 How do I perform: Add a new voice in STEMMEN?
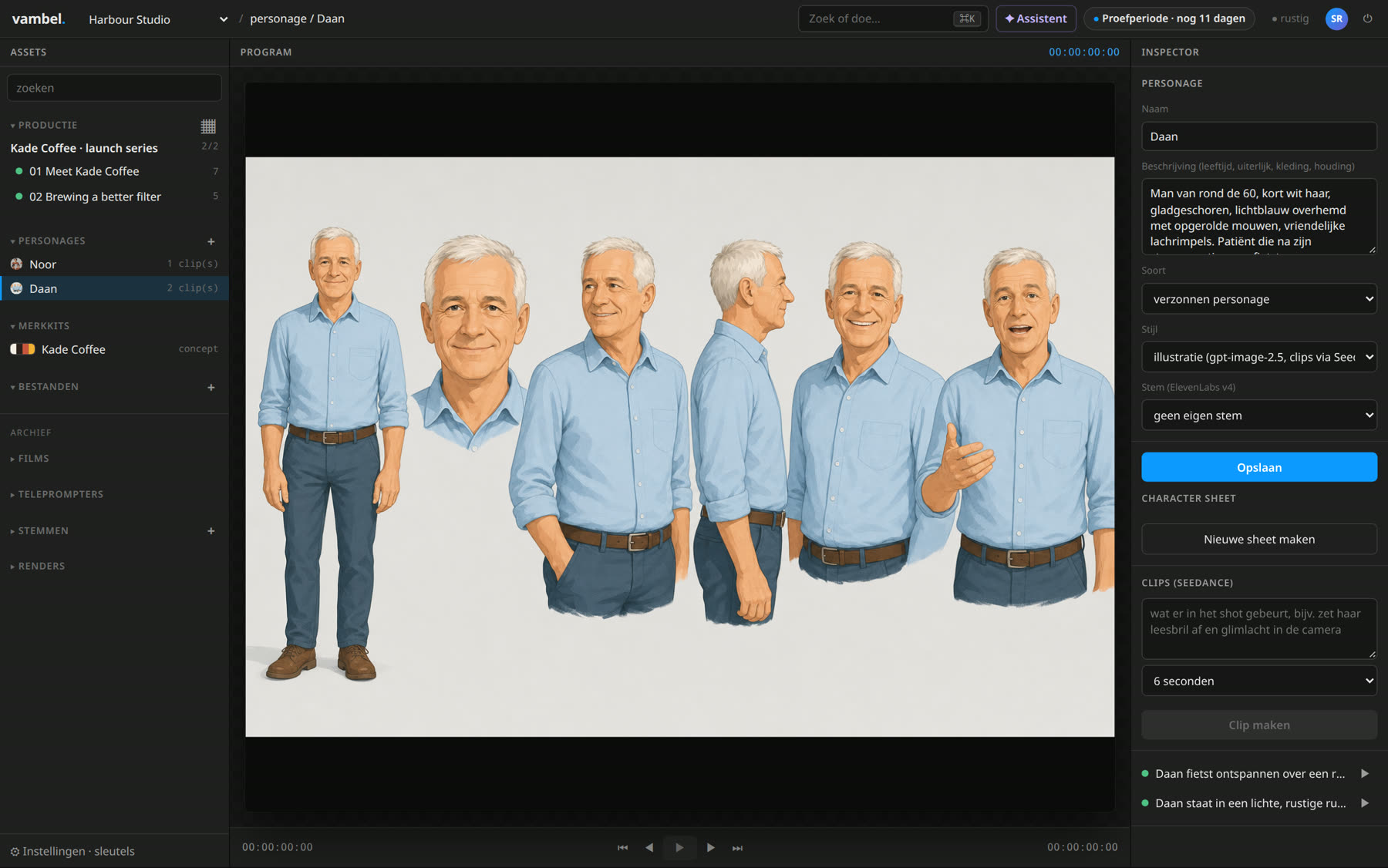[x=211, y=531]
